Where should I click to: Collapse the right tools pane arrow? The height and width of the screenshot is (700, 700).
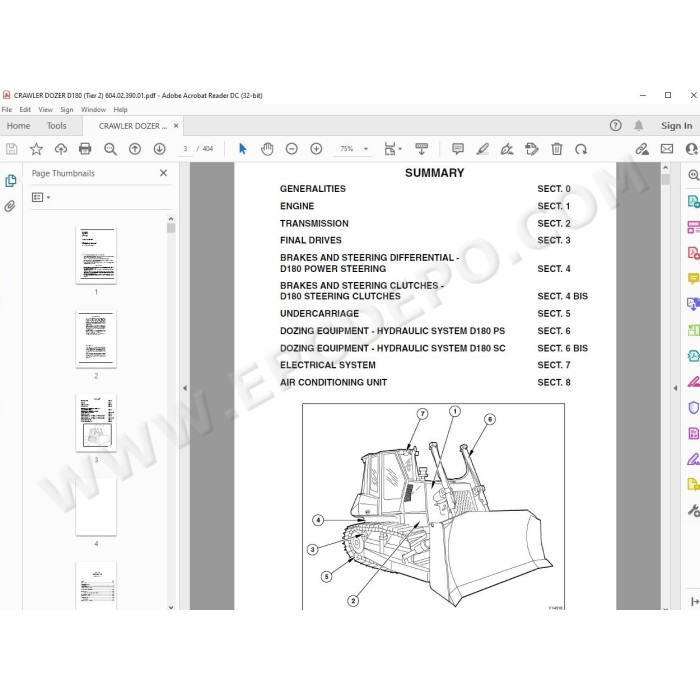pyautogui.click(x=675, y=388)
